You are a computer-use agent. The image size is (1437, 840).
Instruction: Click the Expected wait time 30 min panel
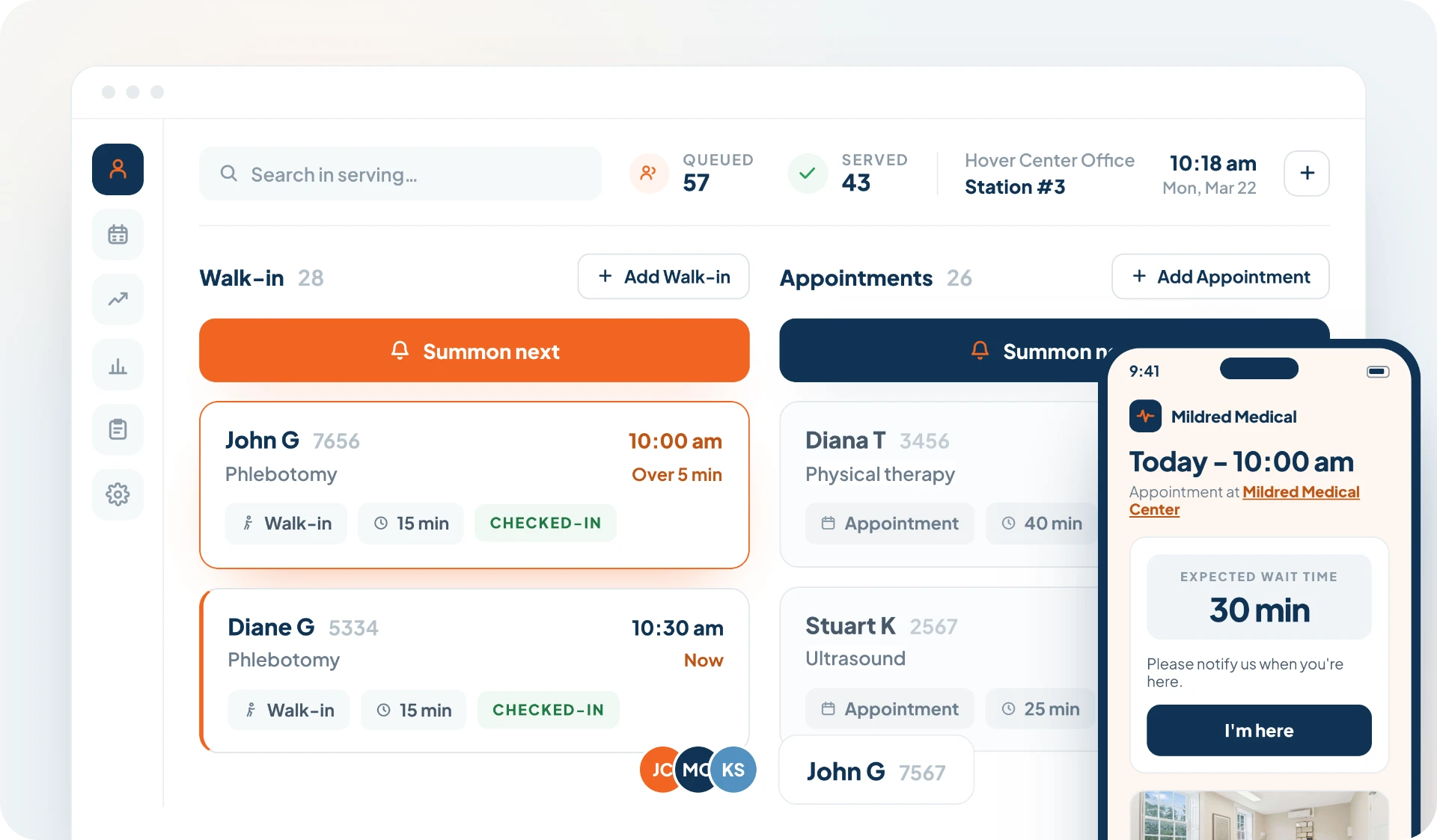[x=1259, y=597]
